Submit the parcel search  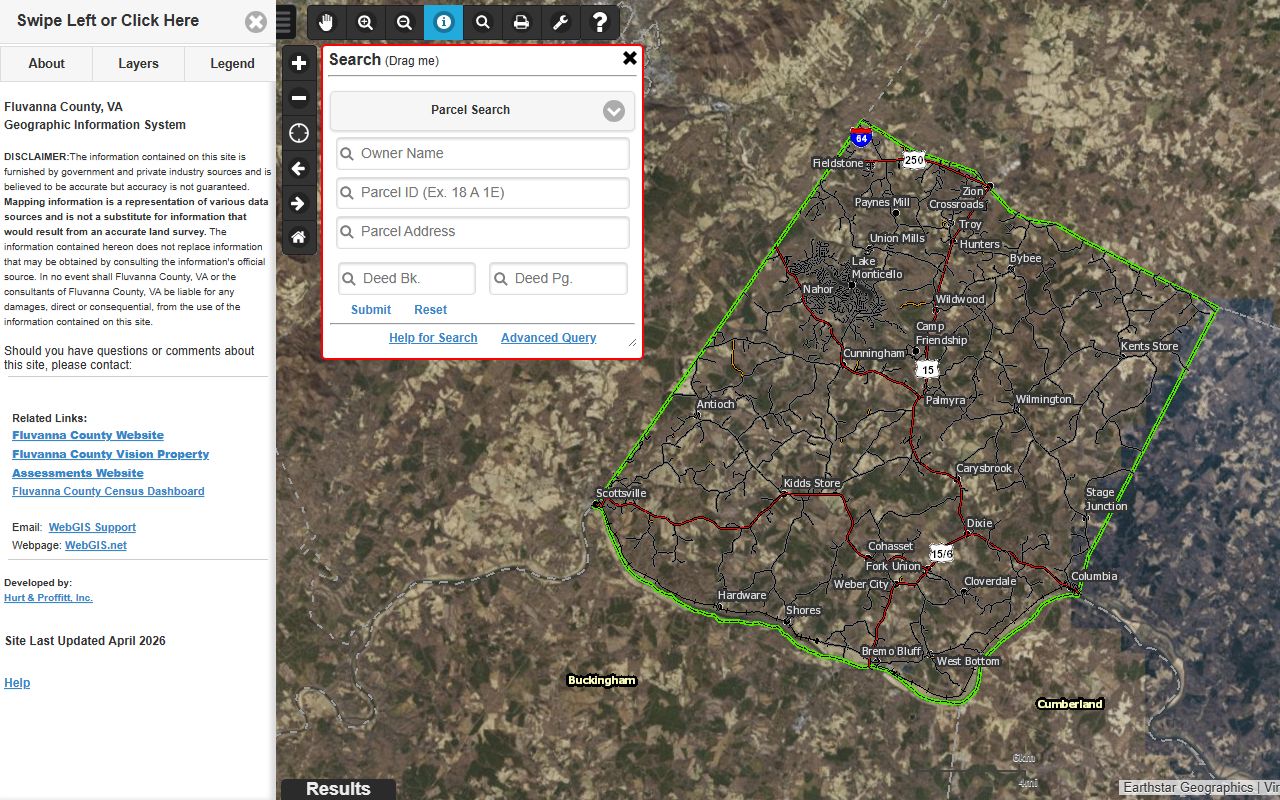[371, 310]
